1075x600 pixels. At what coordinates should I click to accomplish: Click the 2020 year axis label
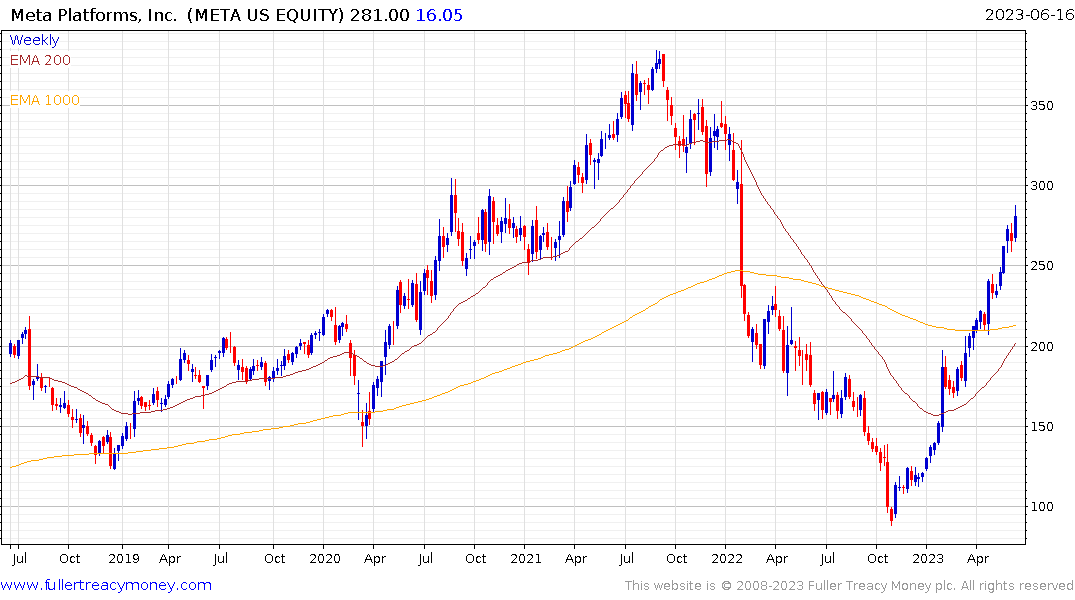point(325,558)
